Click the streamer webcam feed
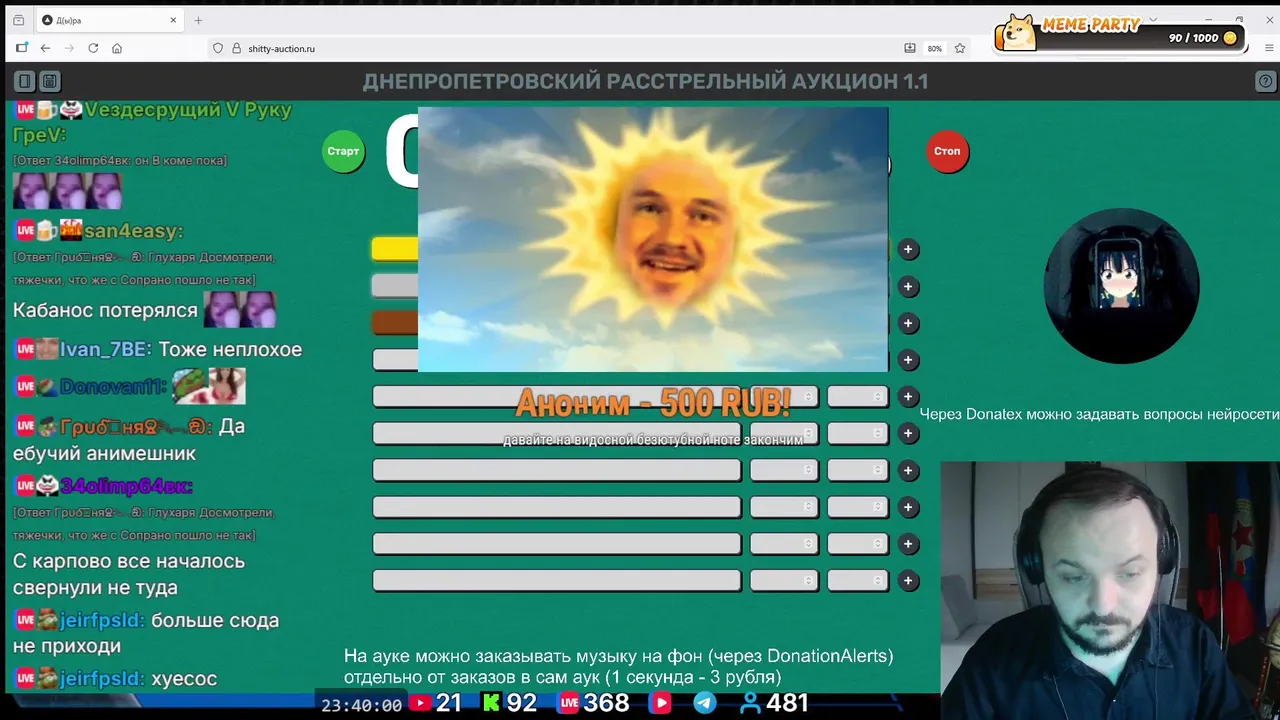 point(1110,590)
